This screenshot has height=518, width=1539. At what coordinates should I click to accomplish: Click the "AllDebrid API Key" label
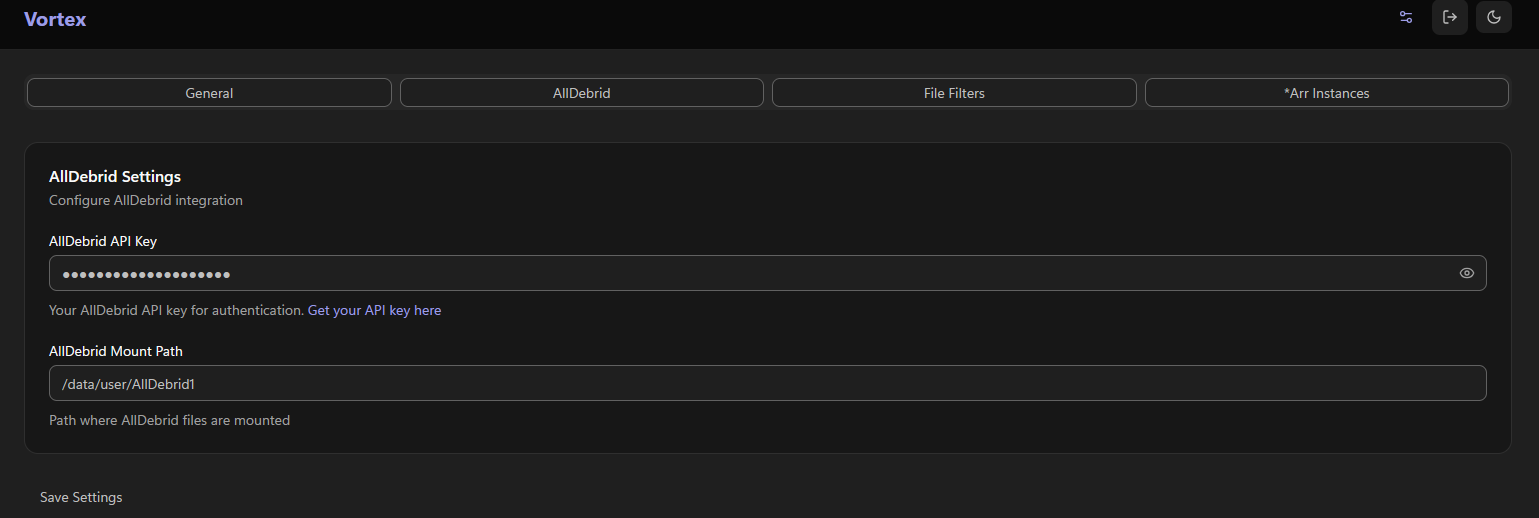click(x=103, y=241)
